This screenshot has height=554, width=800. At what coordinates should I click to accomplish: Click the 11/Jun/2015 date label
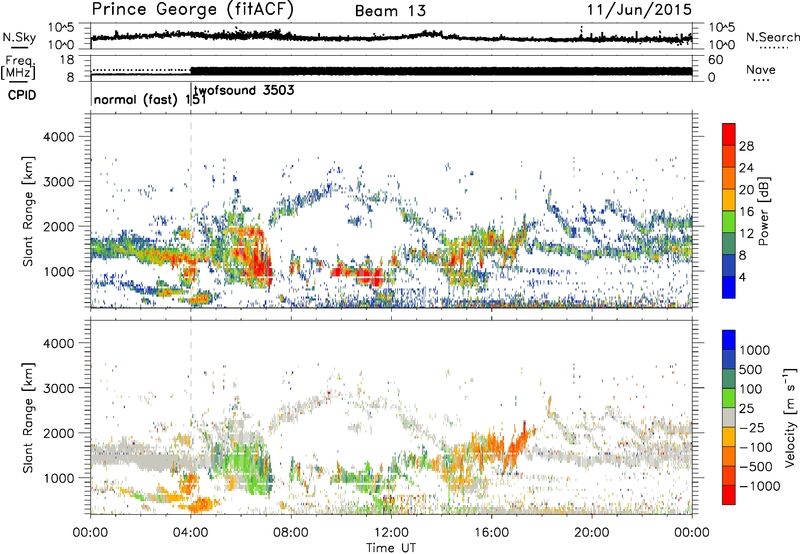pyautogui.click(x=639, y=10)
